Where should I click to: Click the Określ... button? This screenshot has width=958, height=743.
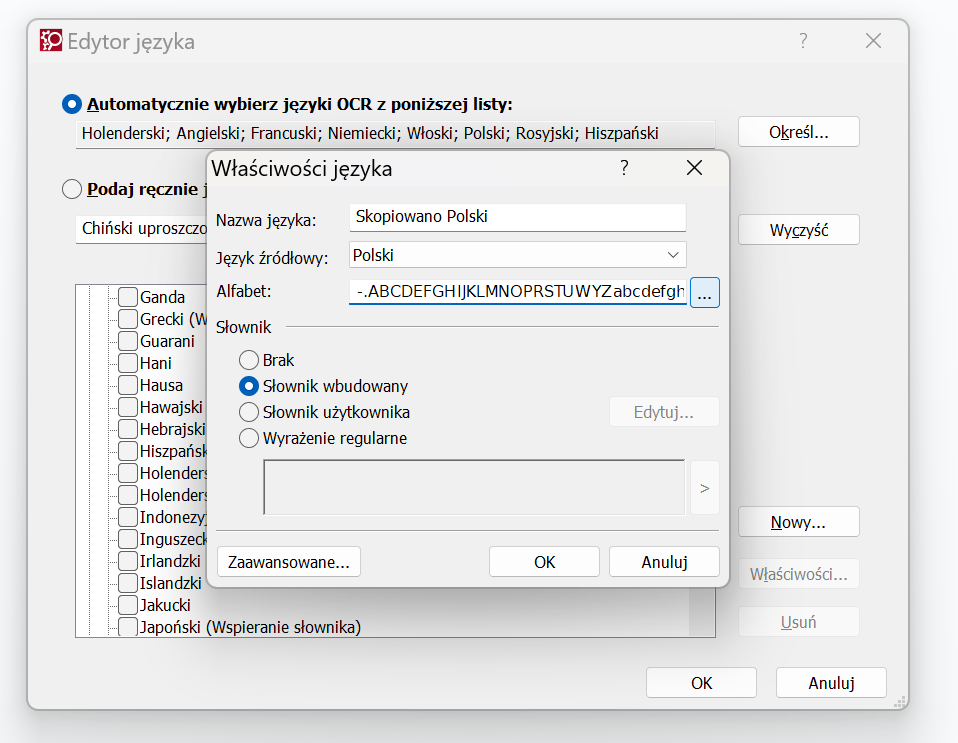pos(798,131)
